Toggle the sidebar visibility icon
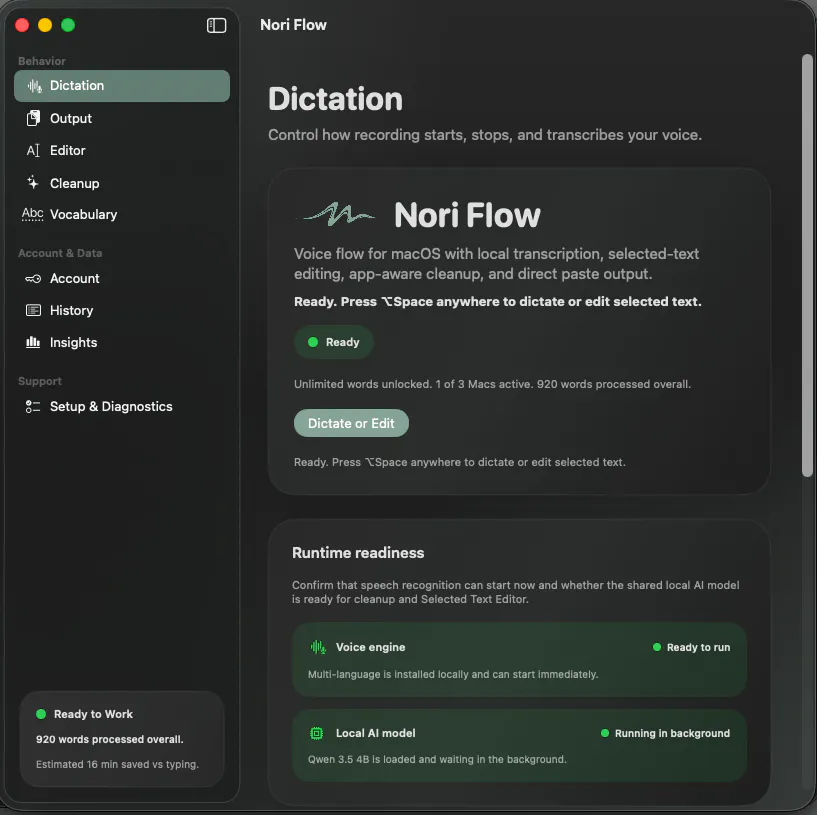This screenshot has width=817, height=815. [x=216, y=25]
